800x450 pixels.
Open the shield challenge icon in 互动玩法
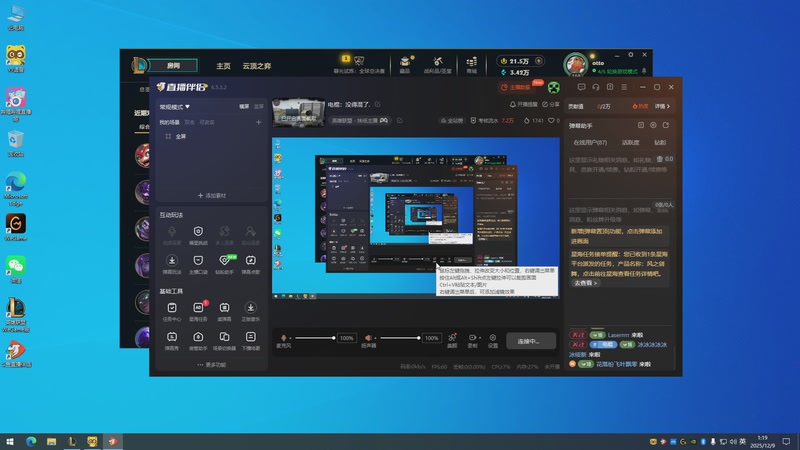(x=198, y=231)
